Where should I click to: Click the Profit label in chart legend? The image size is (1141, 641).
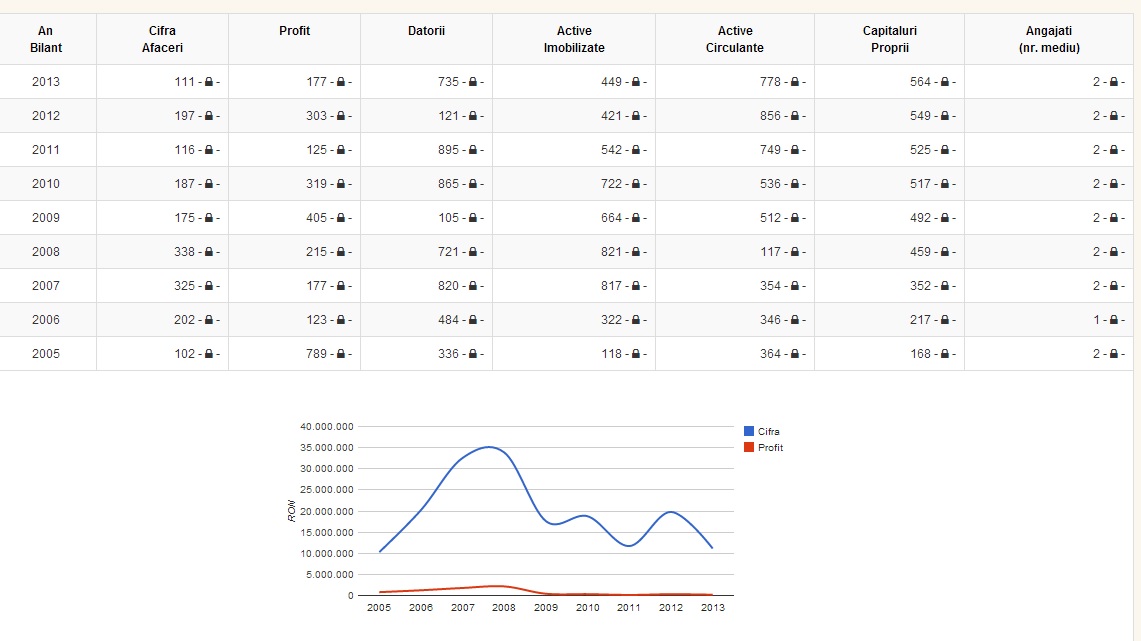(770, 448)
